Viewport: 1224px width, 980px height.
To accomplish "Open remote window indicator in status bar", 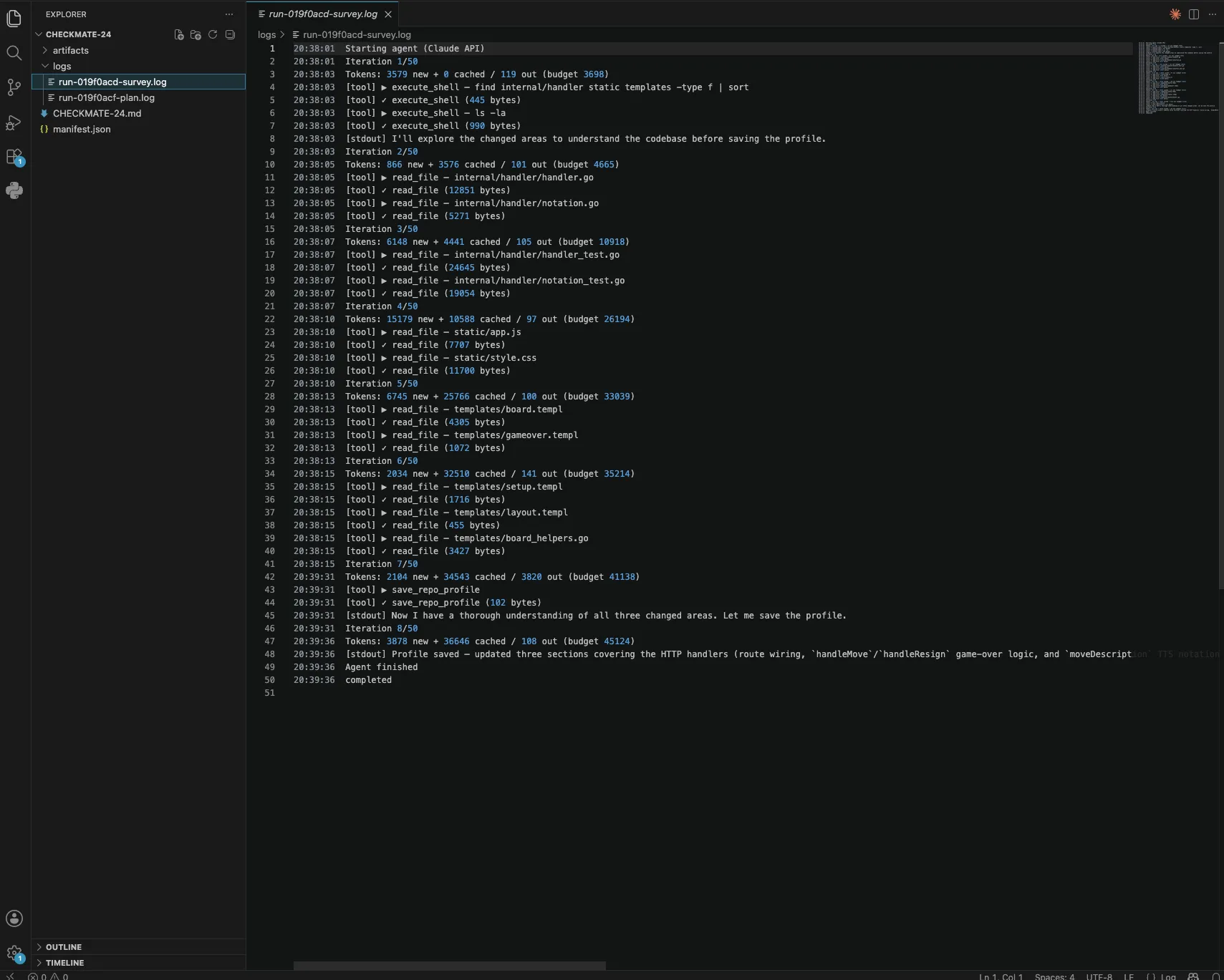I will pos(10,976).
